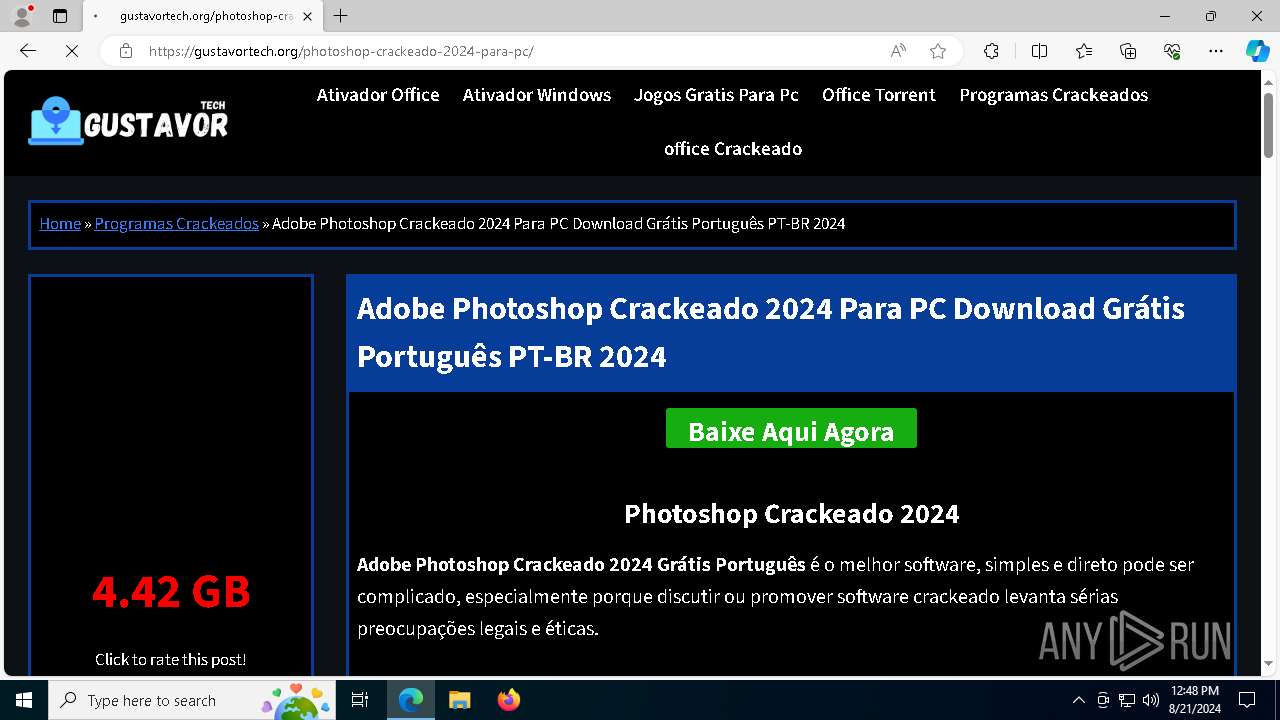This screenshot has width=1280, height=720.
Task: Click the page vertical scrollbar thumb
Action: click(1268, 124)
